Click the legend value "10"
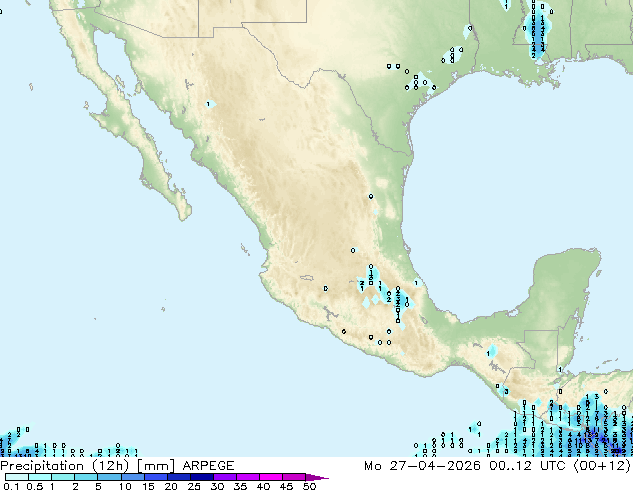Screen dimensions: 634x490 125,486
